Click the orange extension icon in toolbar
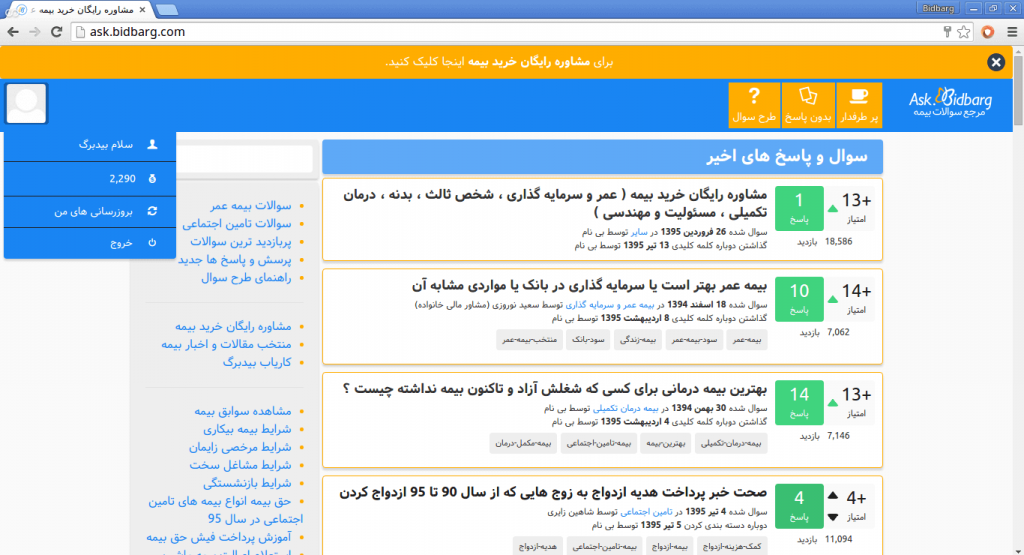The height and width of the screenshot is (555, 1024). [988, 32]
